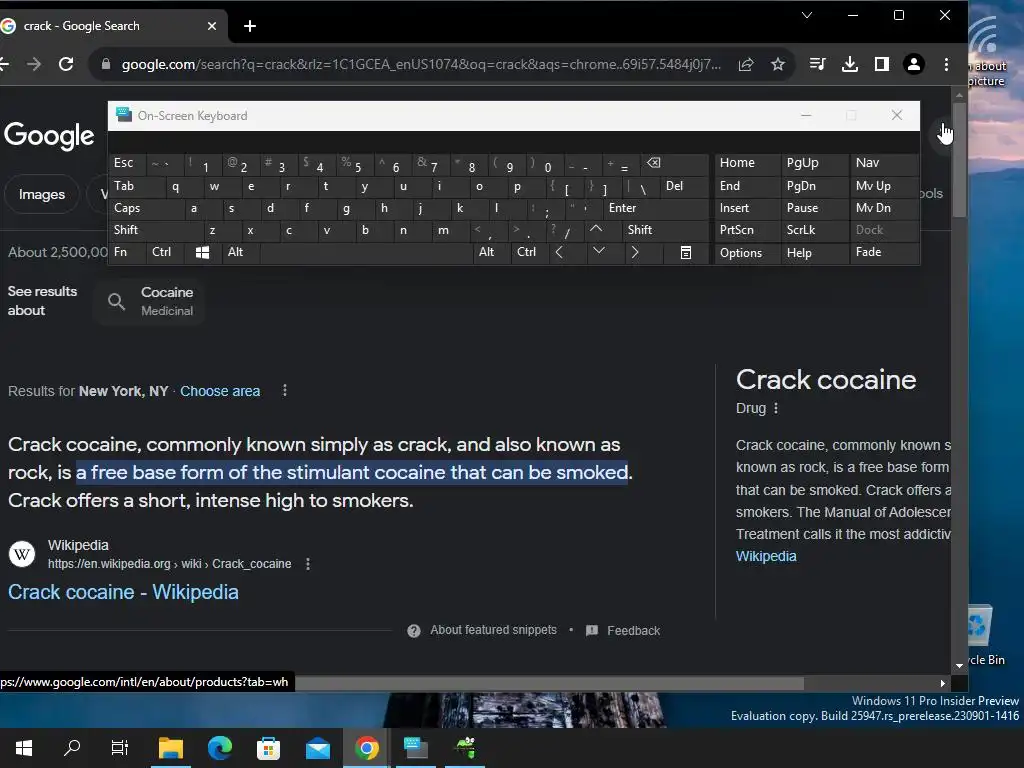Click left arrow key on On-Screen Keyboard
The image size is (1024, 768).
click(559, 253)
